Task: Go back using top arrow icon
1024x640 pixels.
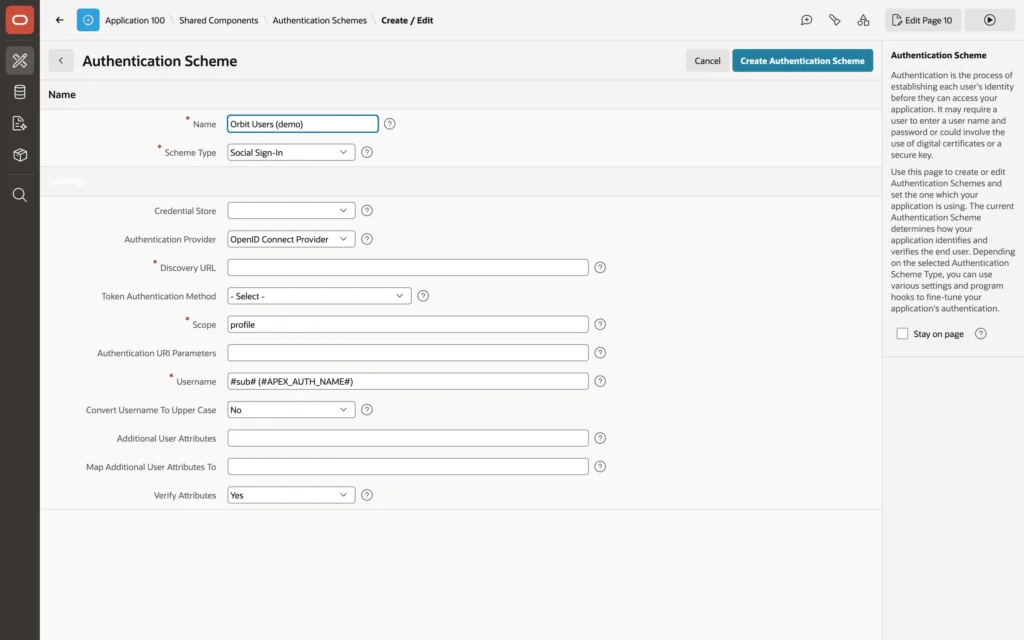Action: tap(59, 20)
